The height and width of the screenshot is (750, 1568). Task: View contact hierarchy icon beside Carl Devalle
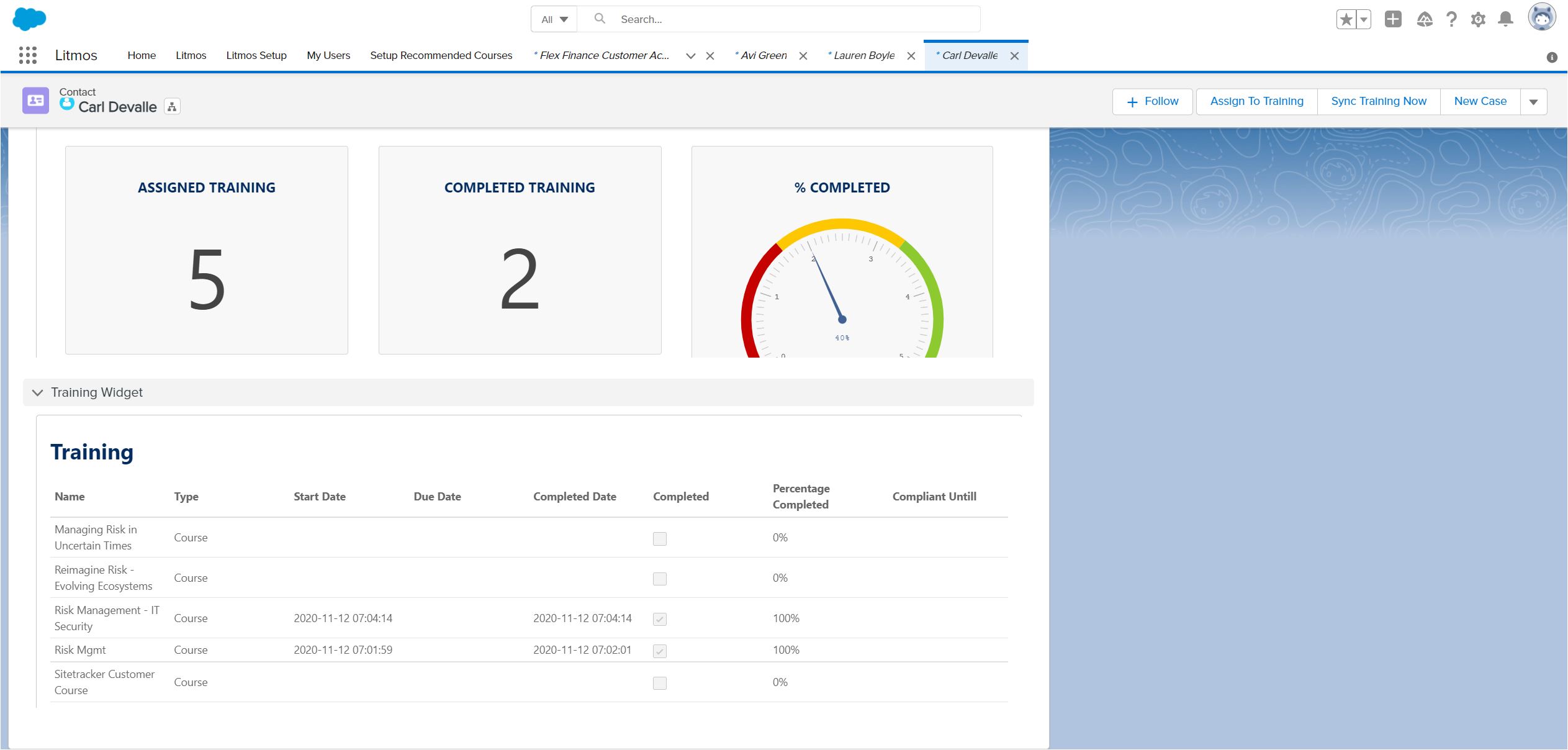pos(172,107)
